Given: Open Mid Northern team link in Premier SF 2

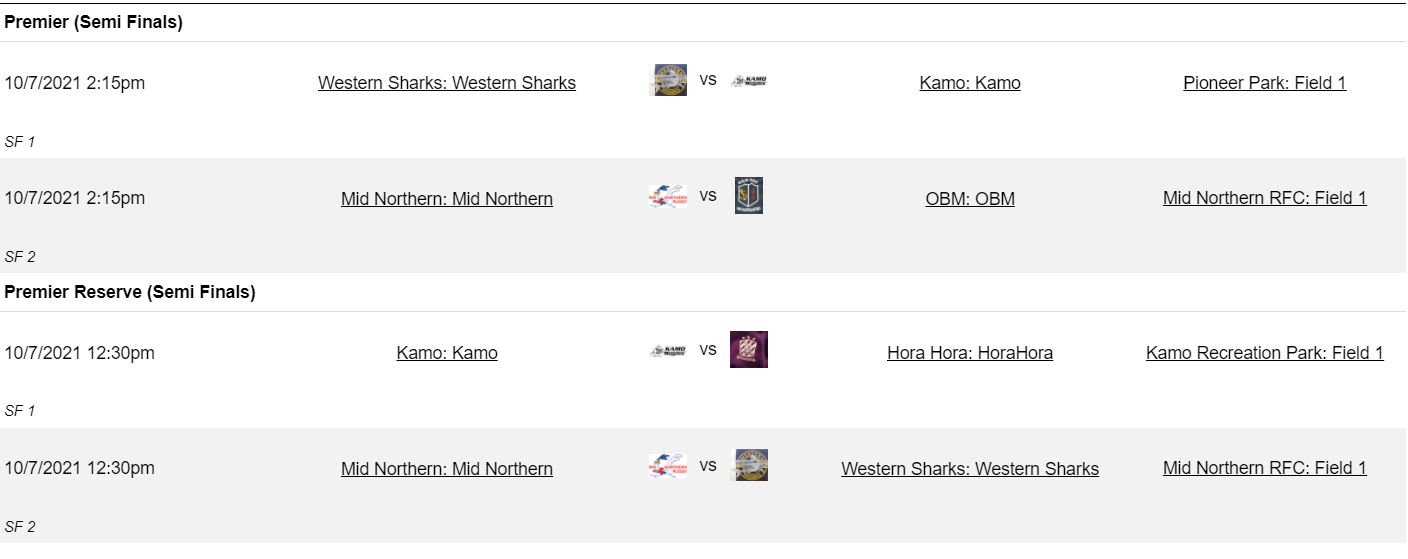Looking at the screenshot, I should (x=447, y=199).
